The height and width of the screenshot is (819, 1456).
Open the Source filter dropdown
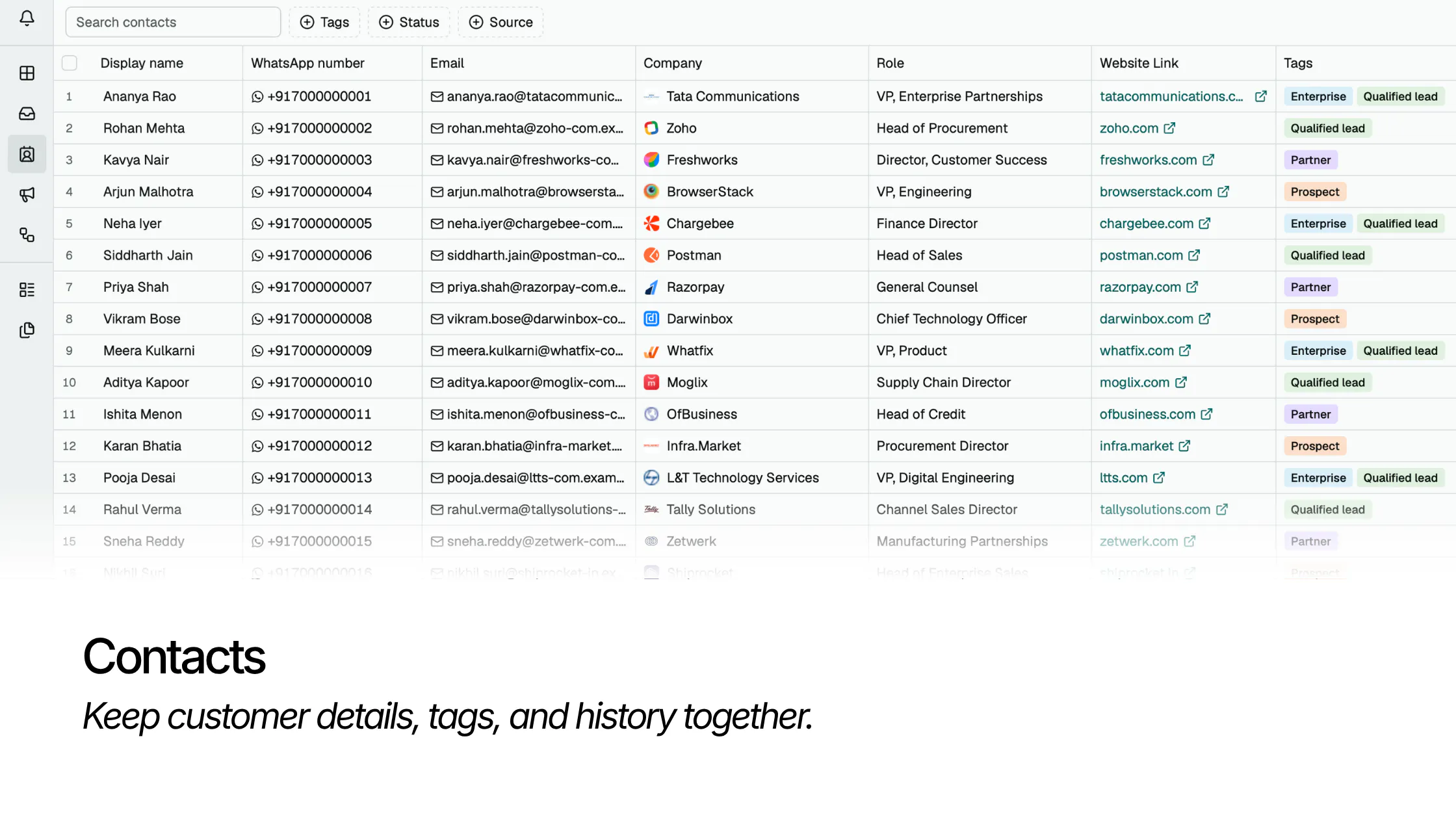tap(500, 22)
